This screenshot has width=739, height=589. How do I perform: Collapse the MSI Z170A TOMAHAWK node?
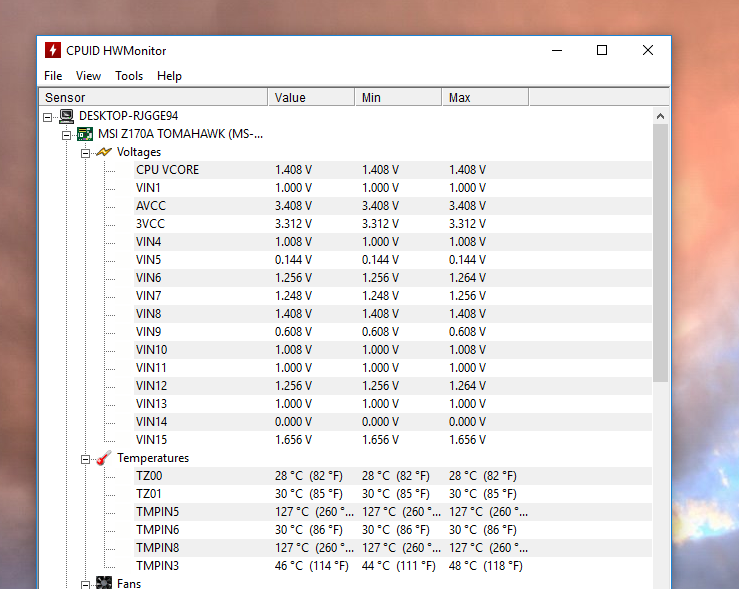point(66,135)
